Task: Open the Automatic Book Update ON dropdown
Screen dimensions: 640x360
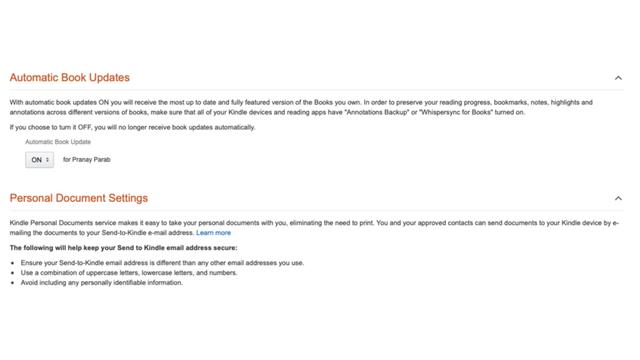Action: pos(40,160)
